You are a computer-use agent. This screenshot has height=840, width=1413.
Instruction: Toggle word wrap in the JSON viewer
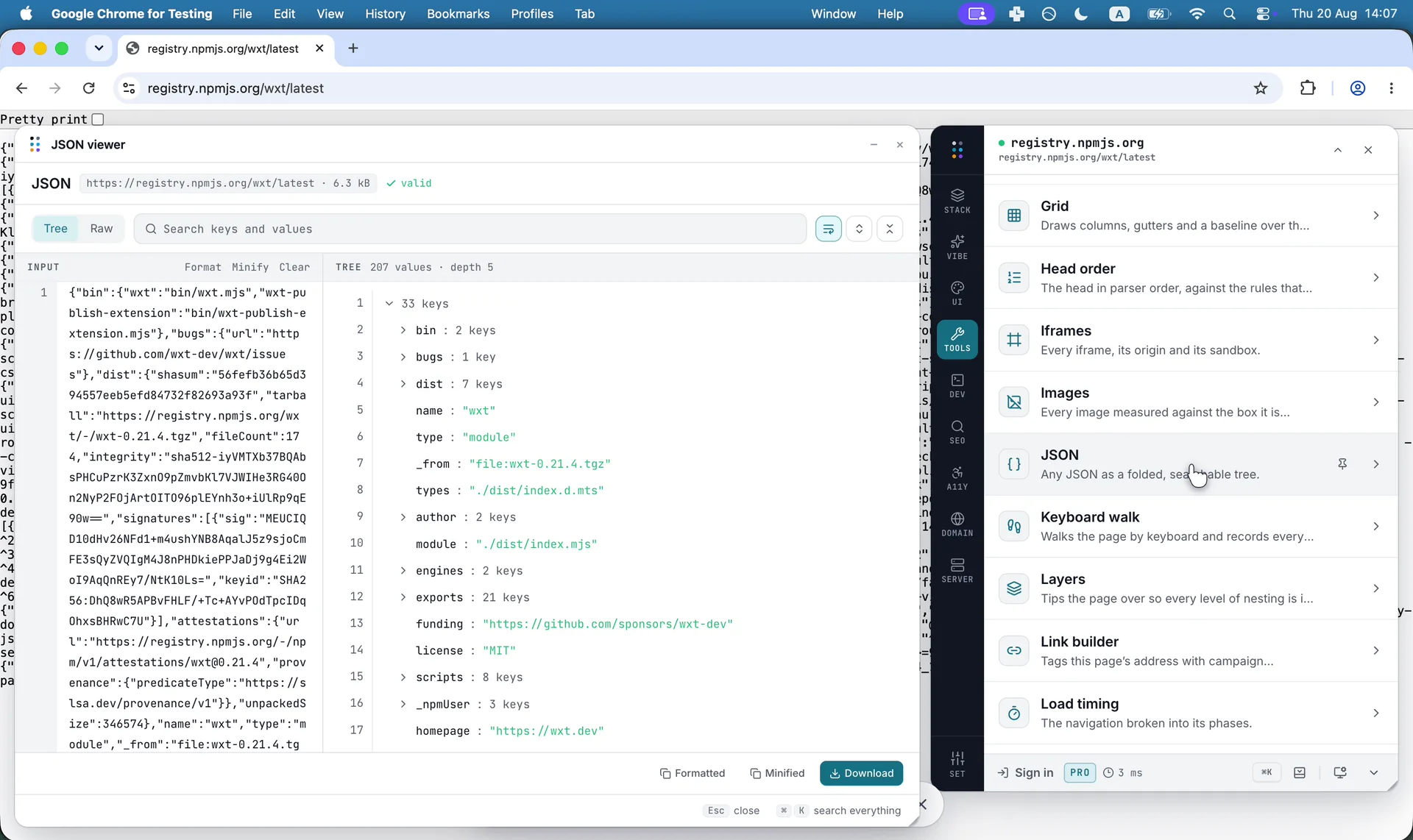828,229
